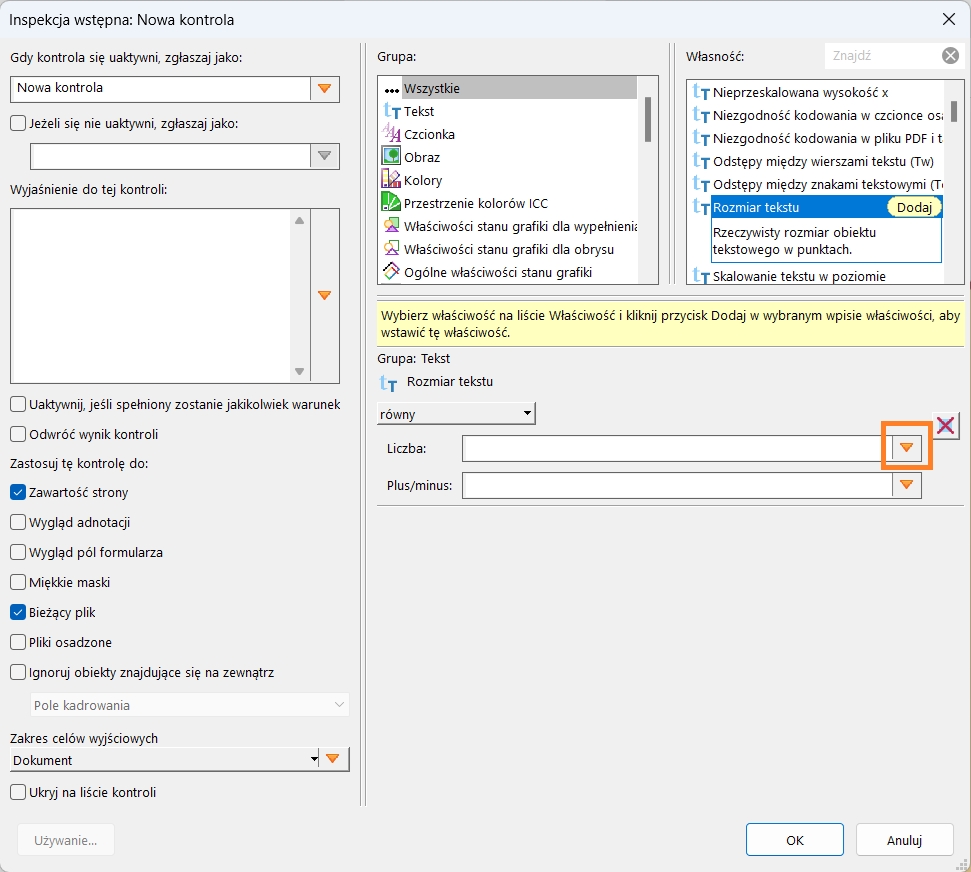The height and width of the screenshot is (872, 971).
Task: Open the orange arrow menu for Nowa kontrola field
Action: pyautogui.click(x=324, y=89)
